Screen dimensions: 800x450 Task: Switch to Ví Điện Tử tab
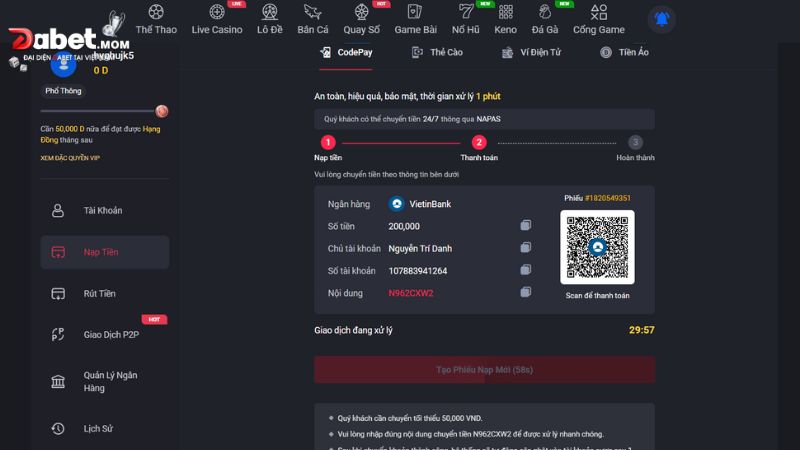tap(531, 53)
